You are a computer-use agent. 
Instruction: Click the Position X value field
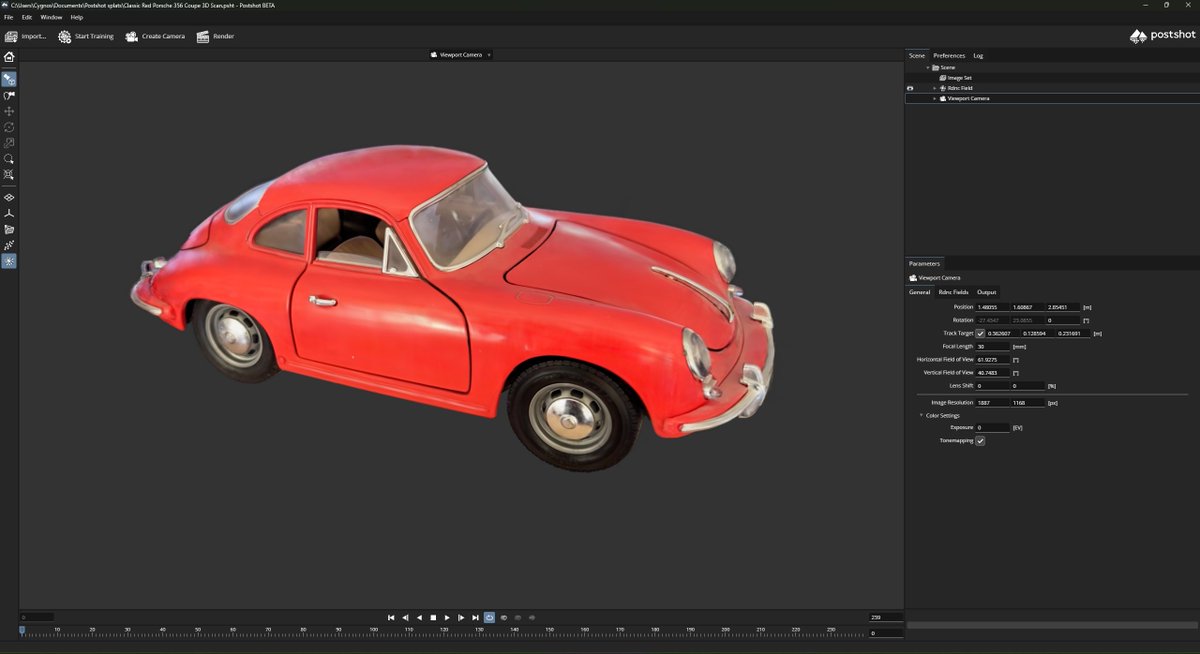coord(993,307)
